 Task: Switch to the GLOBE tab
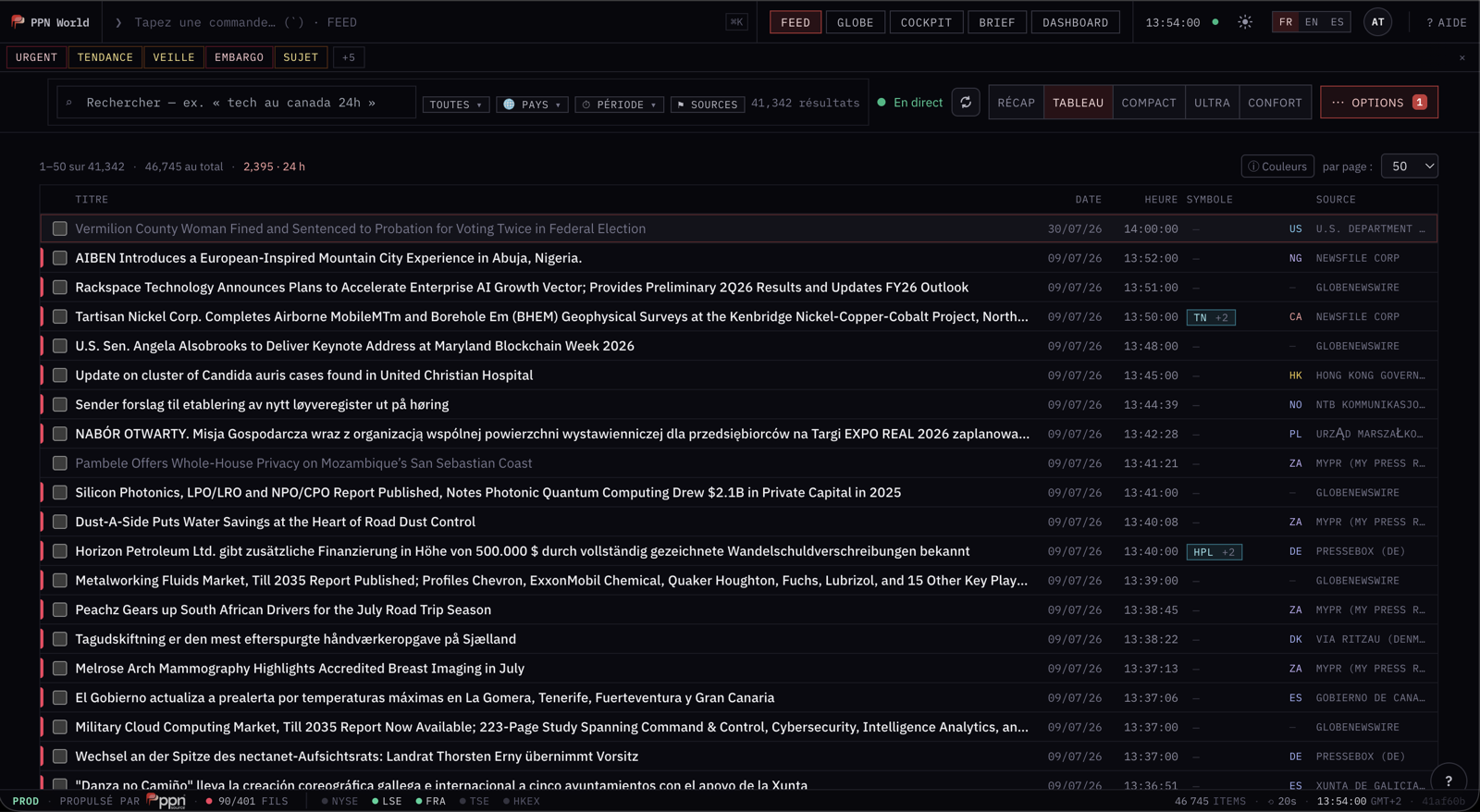point(855,22)
